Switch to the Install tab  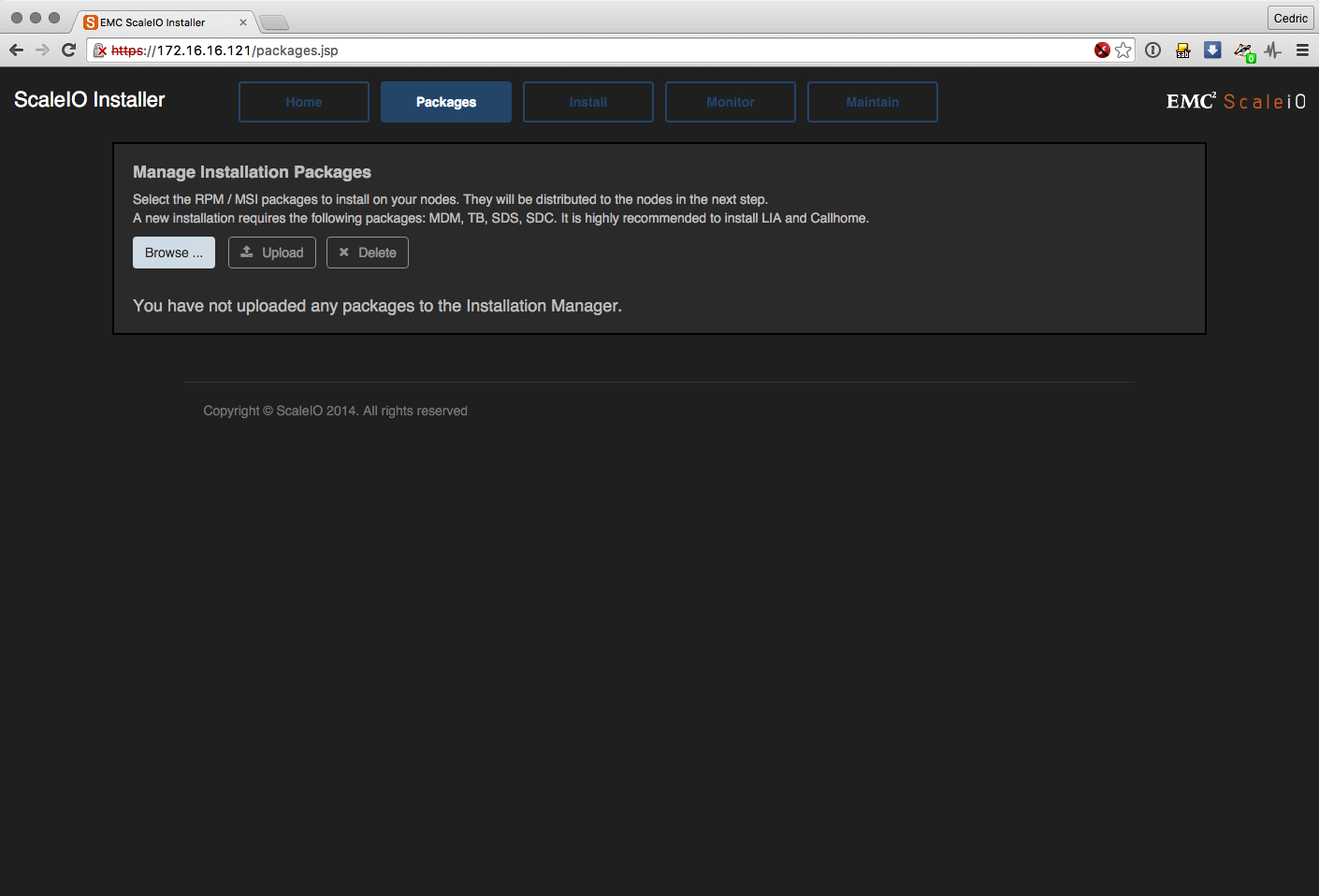pos(588,102)
